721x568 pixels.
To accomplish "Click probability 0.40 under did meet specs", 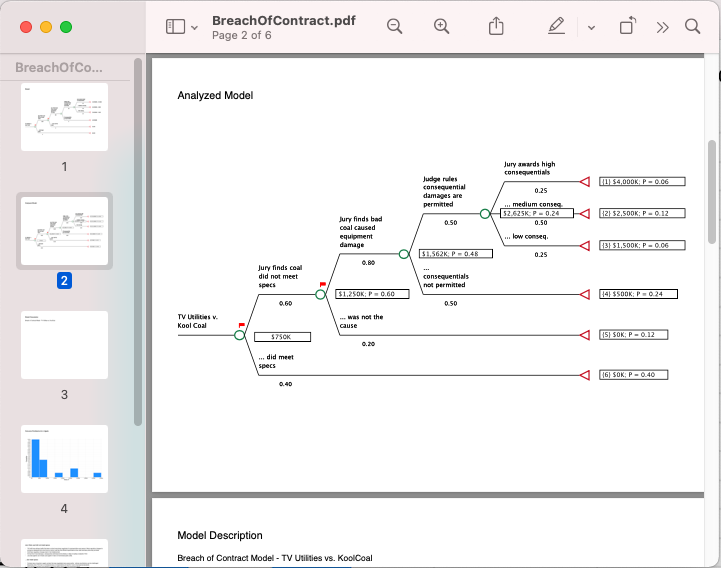I will [286, 384].
